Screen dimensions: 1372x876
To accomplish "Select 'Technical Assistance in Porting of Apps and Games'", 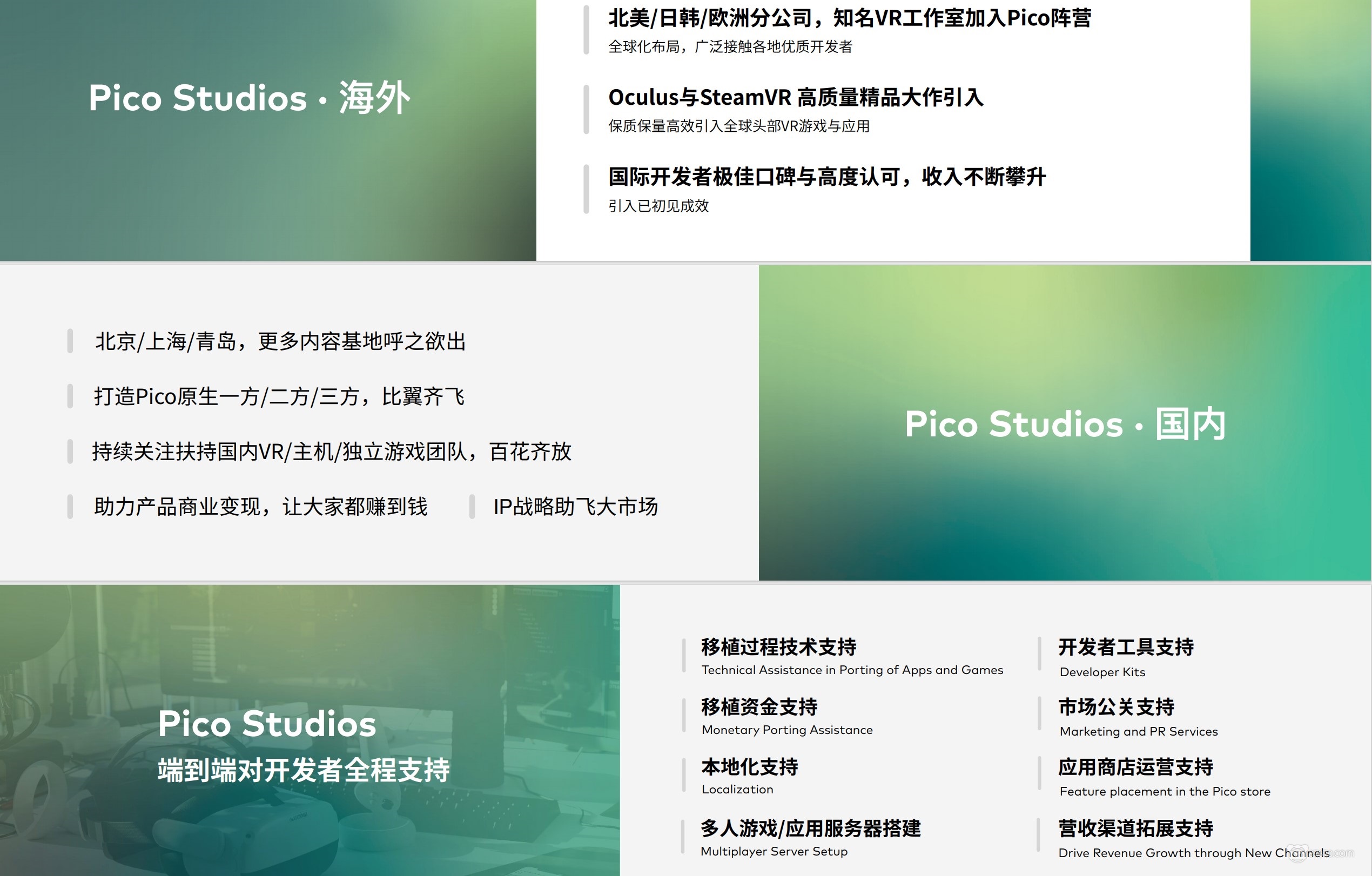I will coord(852,670).
